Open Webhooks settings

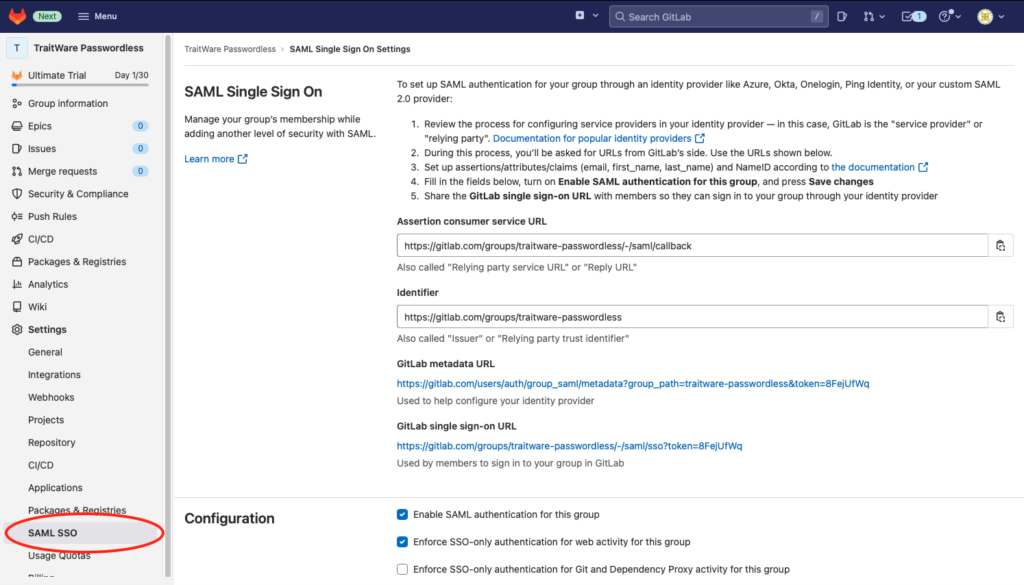coord(51,397)
